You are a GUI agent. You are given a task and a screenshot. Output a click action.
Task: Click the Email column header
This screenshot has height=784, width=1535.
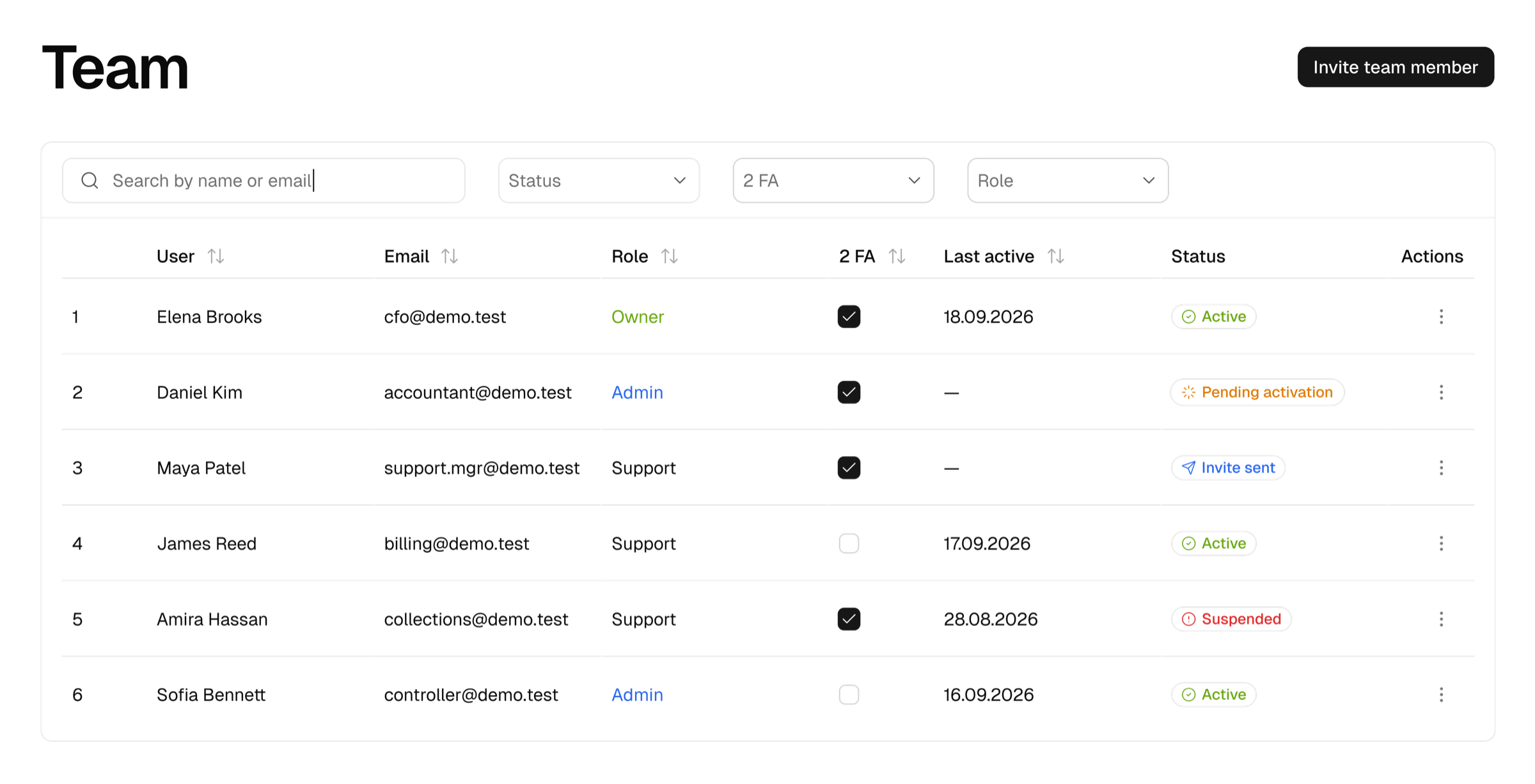click(406, 256)
